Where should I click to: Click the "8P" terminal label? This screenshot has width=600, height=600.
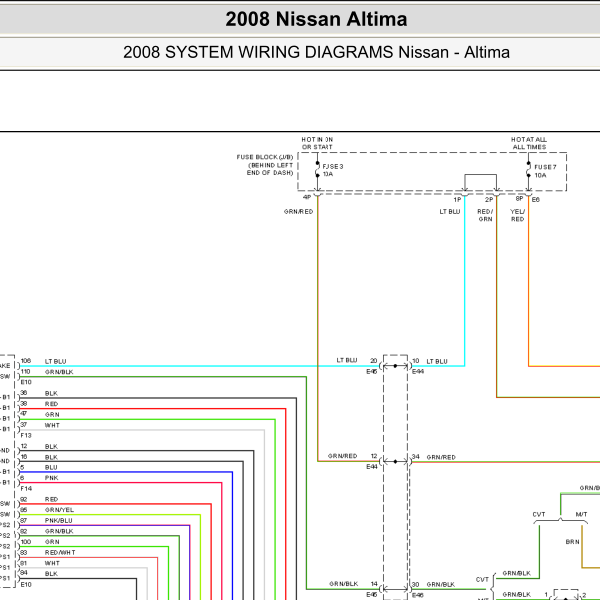519,199
